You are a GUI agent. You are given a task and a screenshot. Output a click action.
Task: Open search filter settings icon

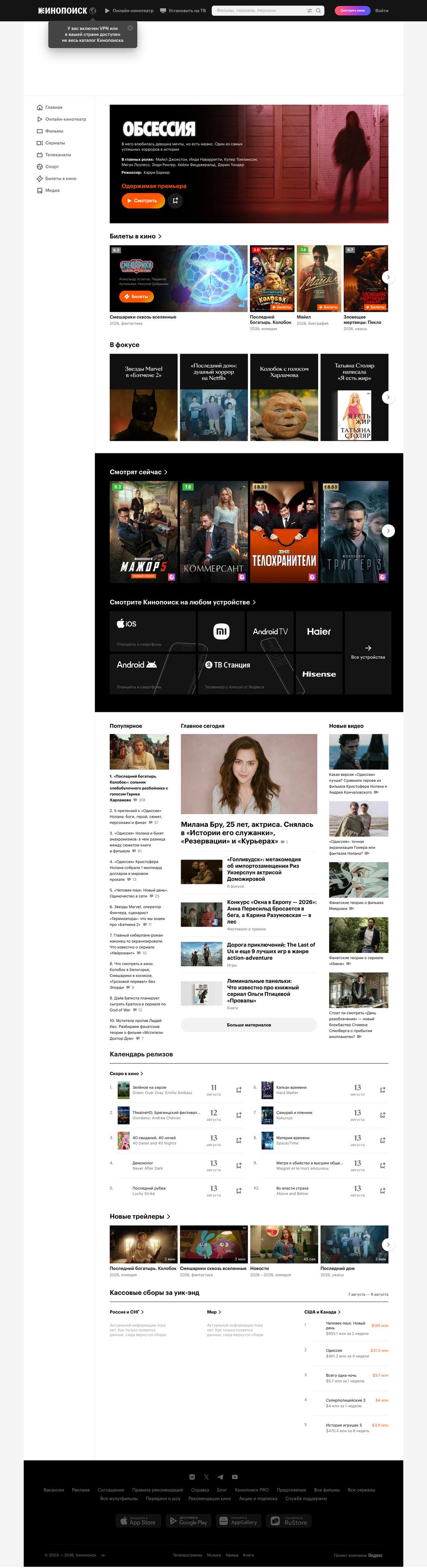(x=309, y=10)
